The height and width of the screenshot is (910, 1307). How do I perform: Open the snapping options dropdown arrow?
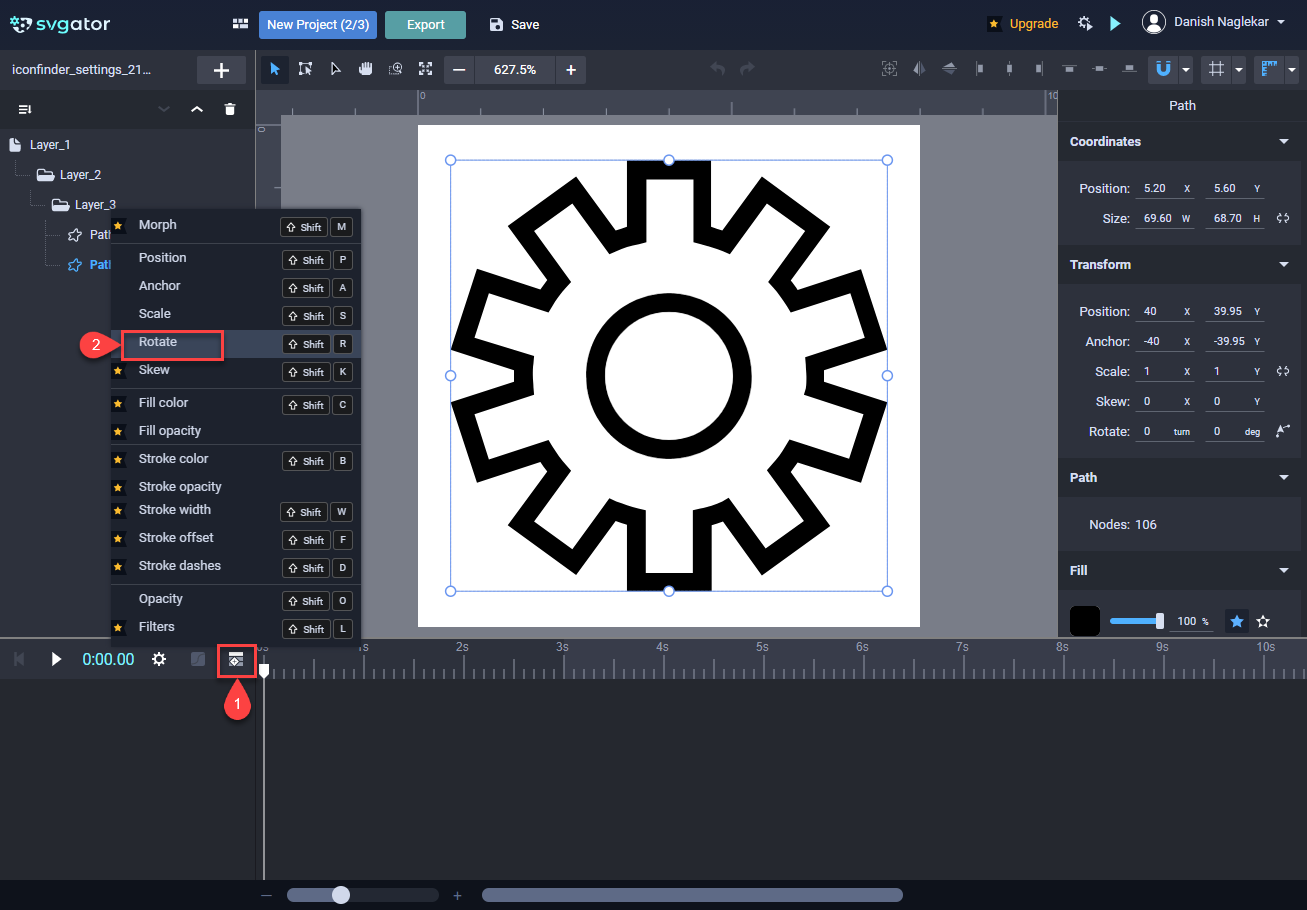[1186, 69]
